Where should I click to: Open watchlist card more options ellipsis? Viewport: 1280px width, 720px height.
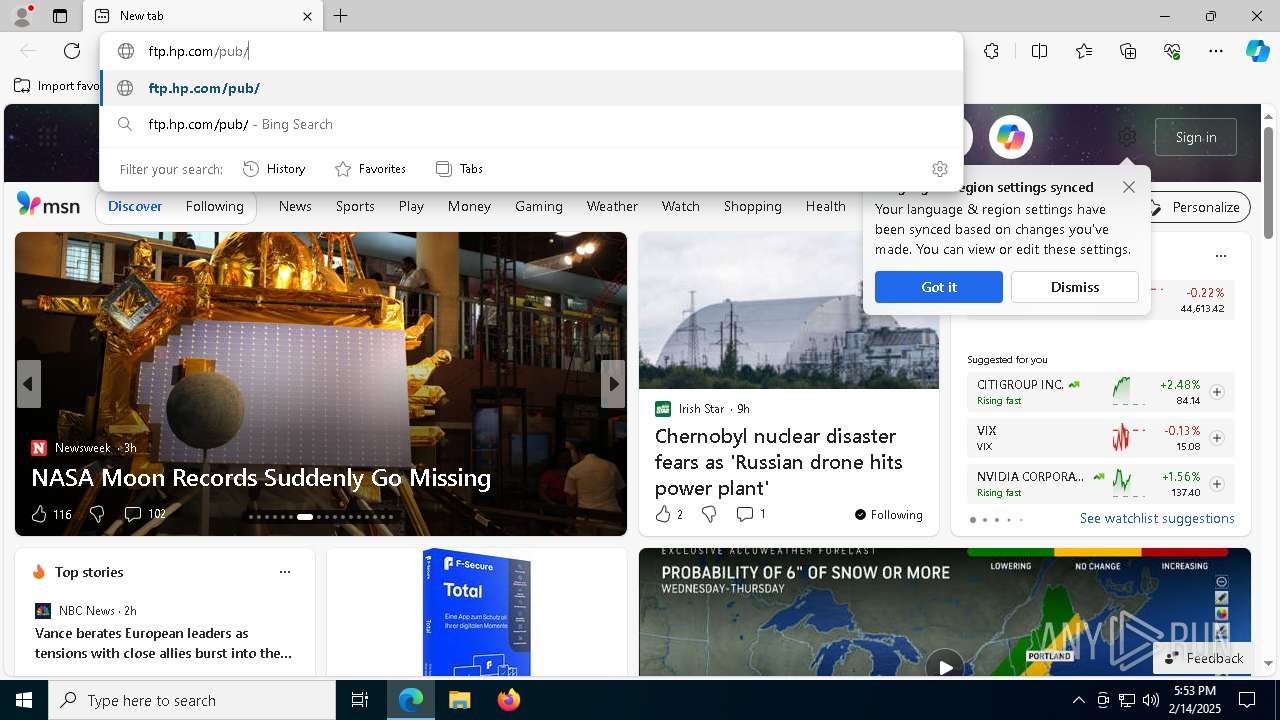[1220, 256]
